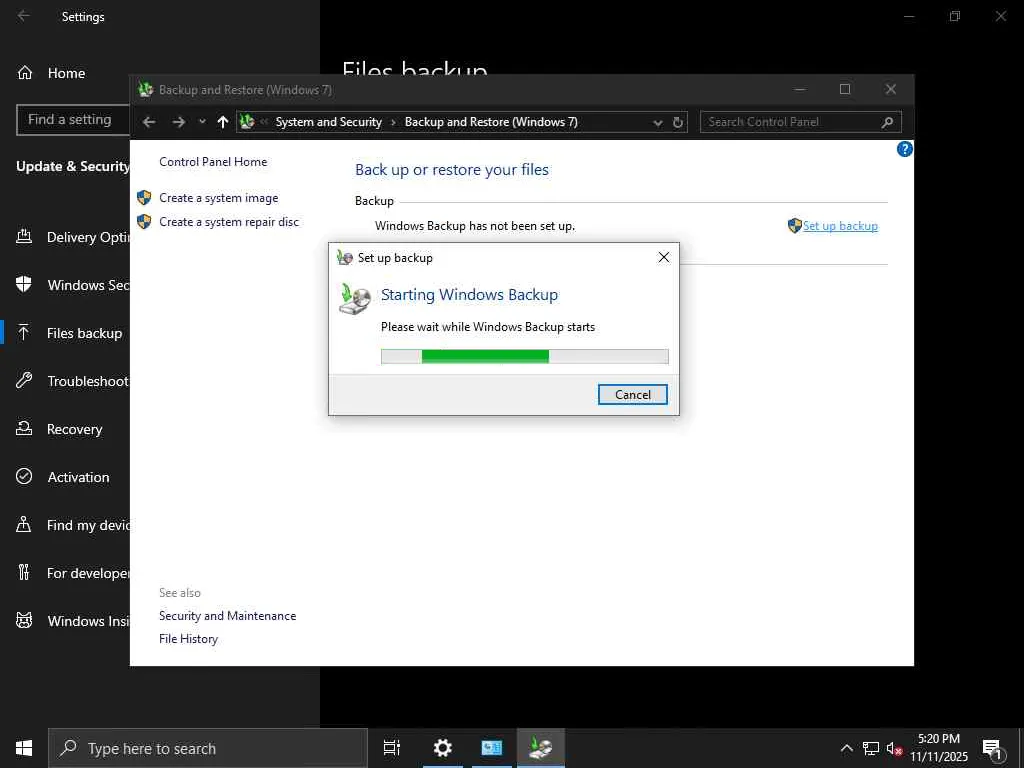Click the muted speaker tray icon

[894, 748]
